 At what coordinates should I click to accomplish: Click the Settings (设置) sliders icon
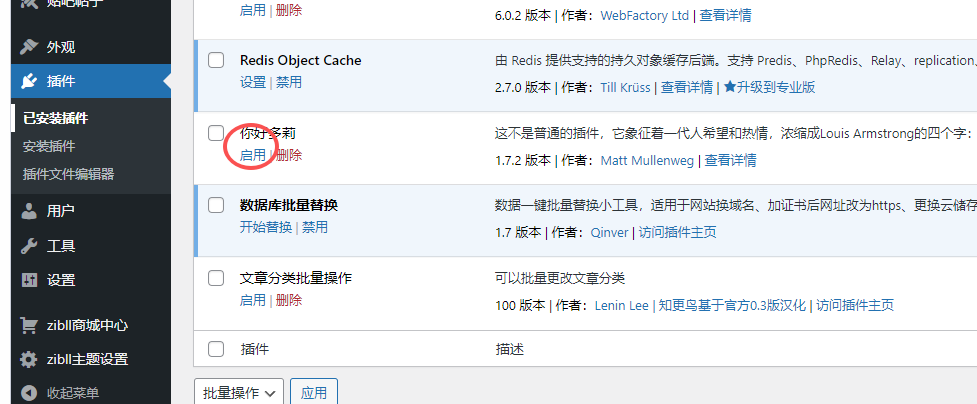click(x=29, y=279)
